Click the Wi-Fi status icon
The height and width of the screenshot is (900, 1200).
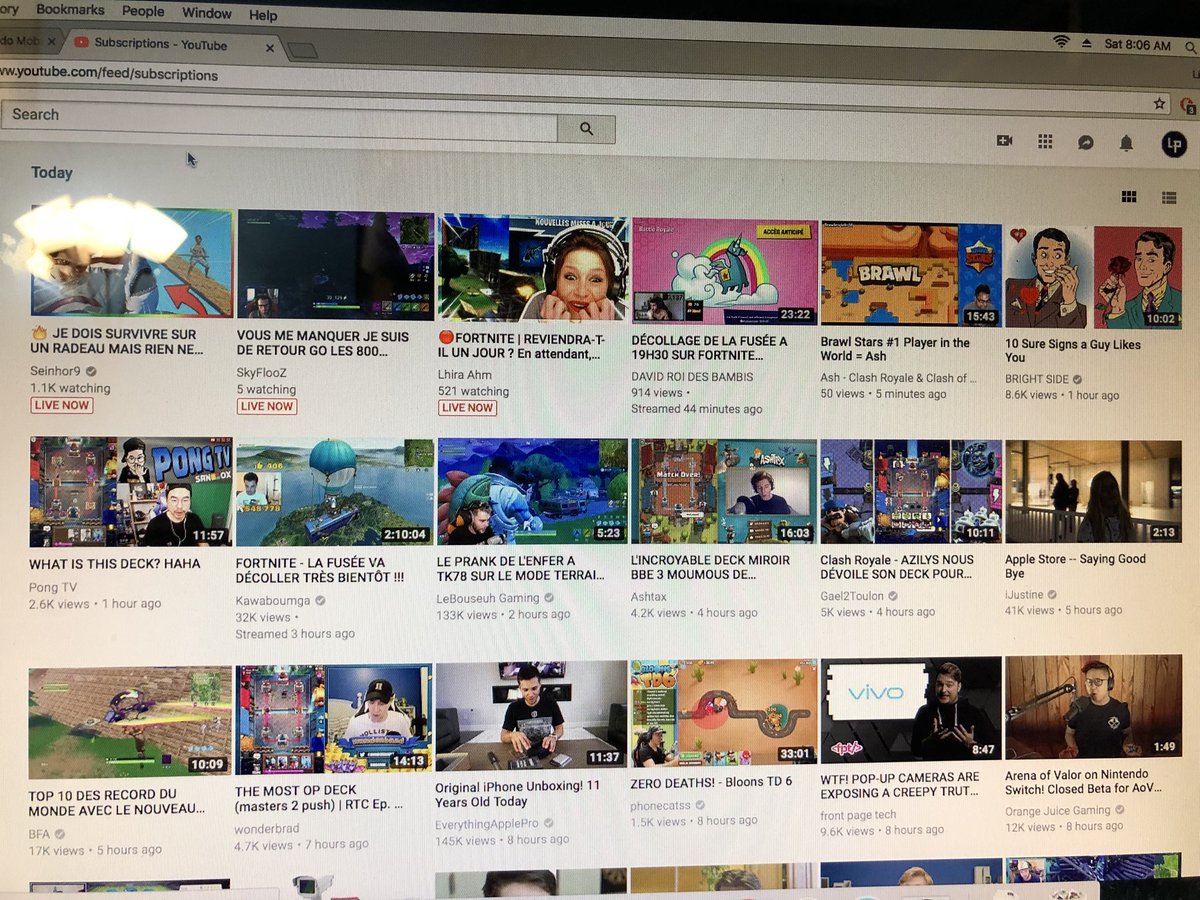pos(1060,43)
